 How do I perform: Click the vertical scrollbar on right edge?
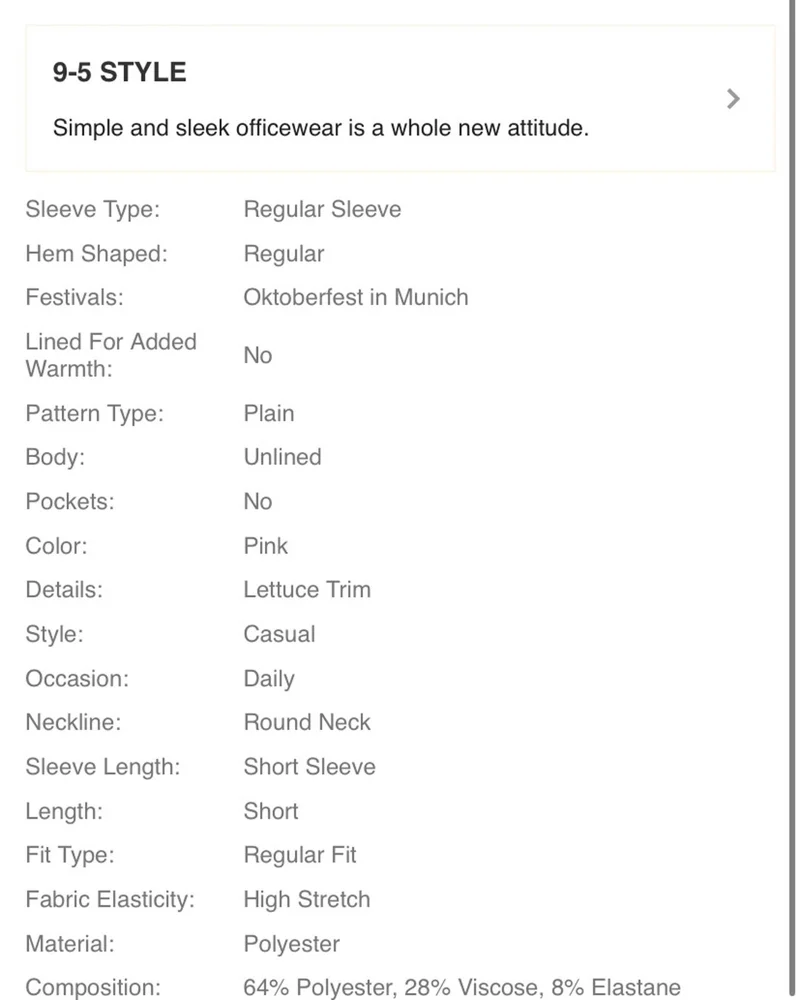pyautogui.click(x=793, y=500)
